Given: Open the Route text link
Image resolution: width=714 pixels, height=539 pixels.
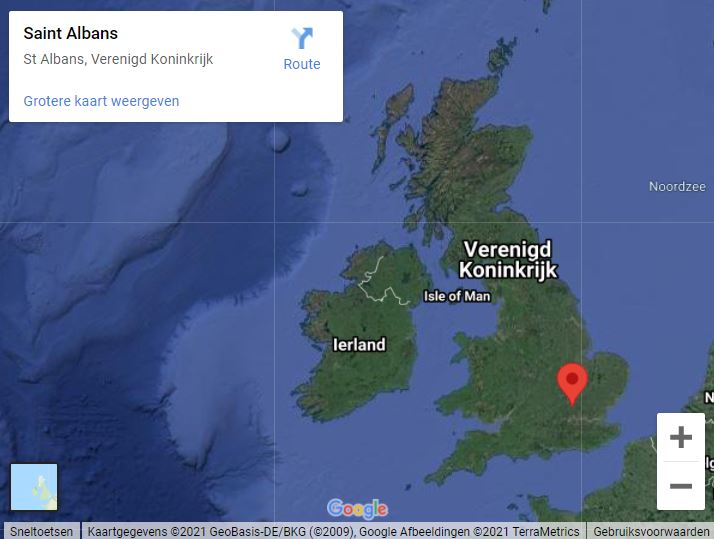Looking at the screenshot, I should [x=302, y=64].
